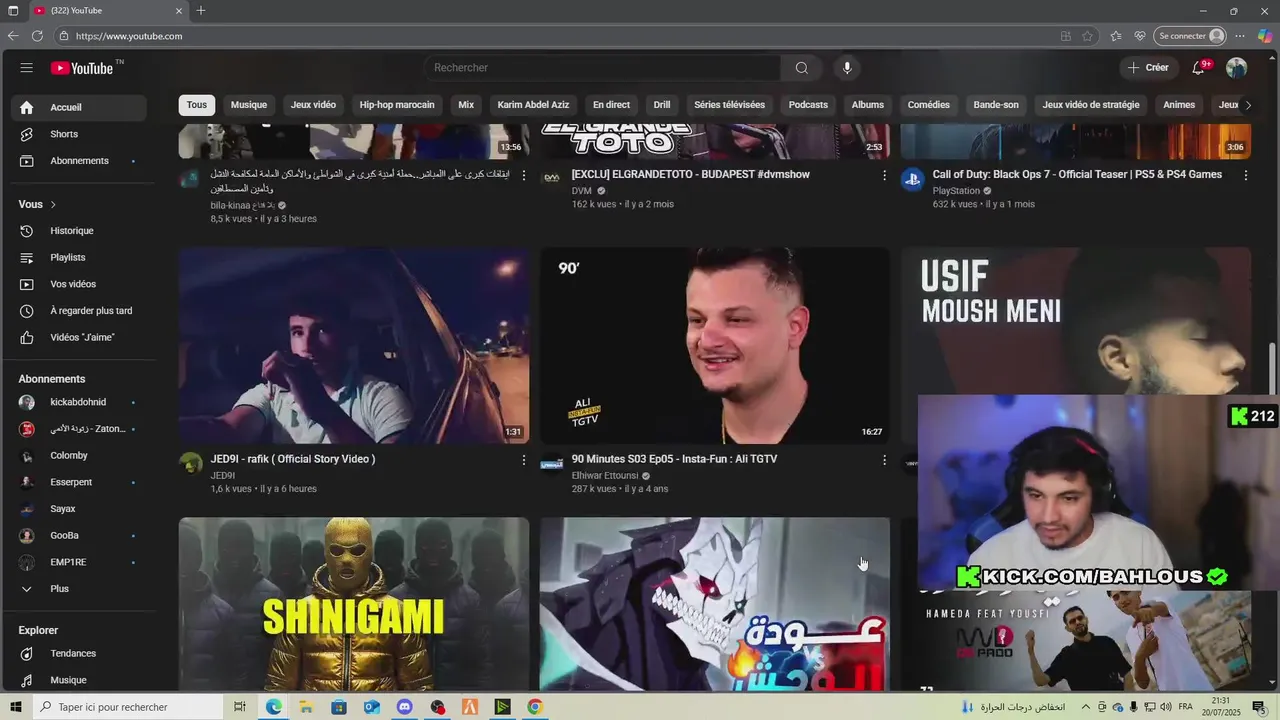Open Shorts in the sidebar

point(79,134)
